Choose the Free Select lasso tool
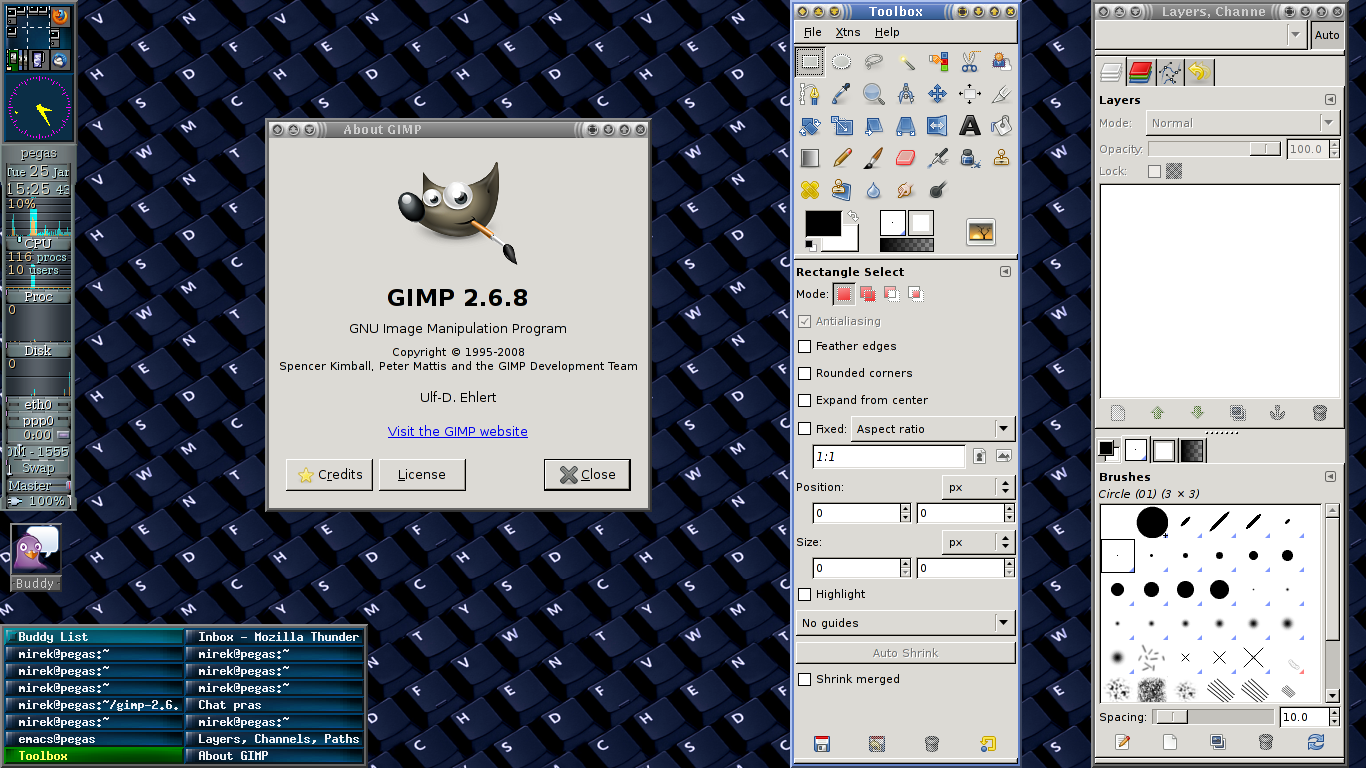 (x=874, y=62)
